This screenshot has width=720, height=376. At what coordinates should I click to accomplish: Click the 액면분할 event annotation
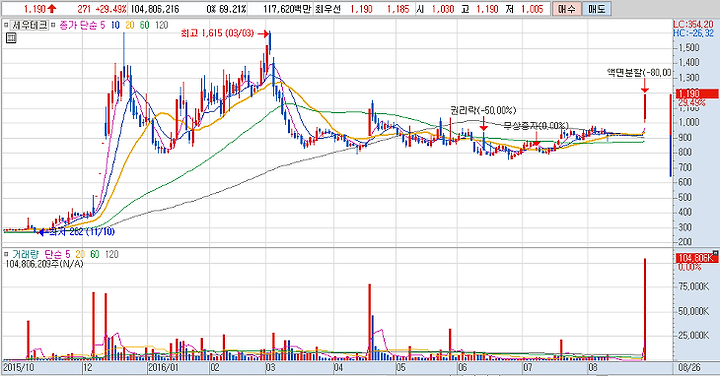click(x=639, y=73)
